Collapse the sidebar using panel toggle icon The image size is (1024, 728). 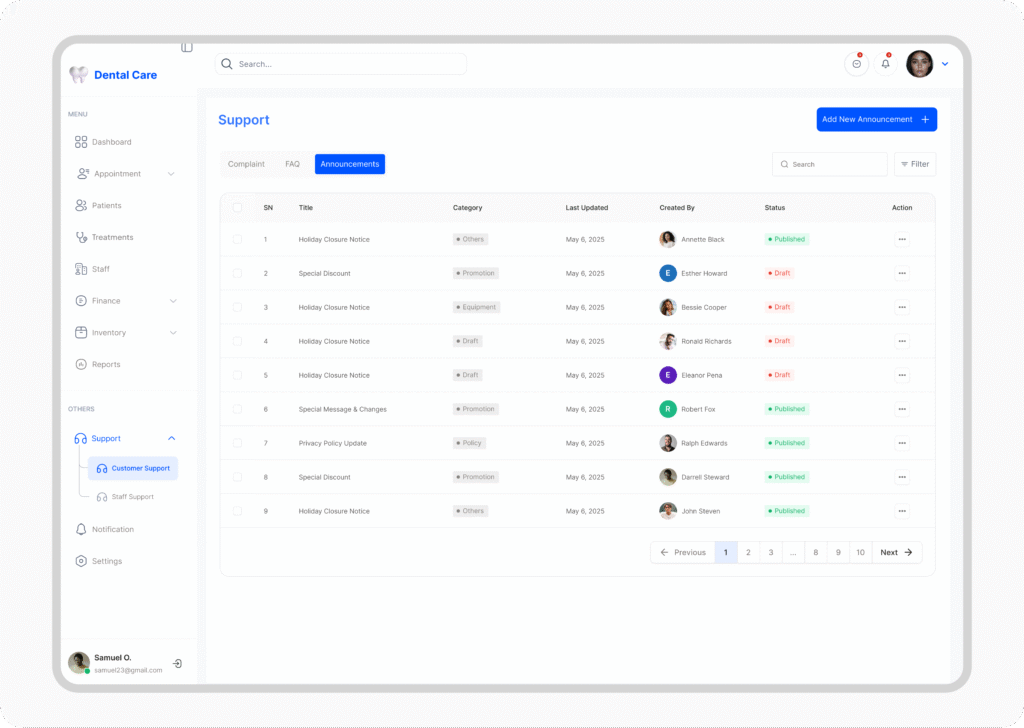(187, 47)
